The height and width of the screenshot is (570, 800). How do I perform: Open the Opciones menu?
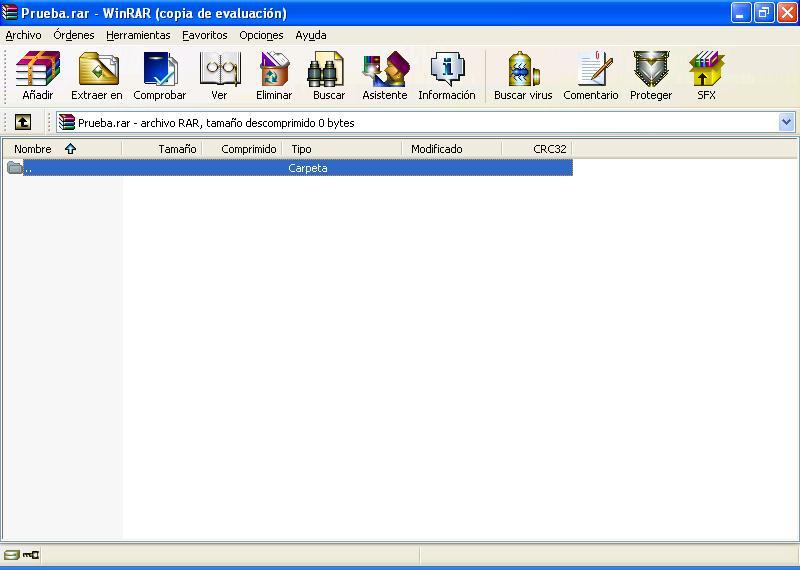pyautogui.click(x=261, y=35)
